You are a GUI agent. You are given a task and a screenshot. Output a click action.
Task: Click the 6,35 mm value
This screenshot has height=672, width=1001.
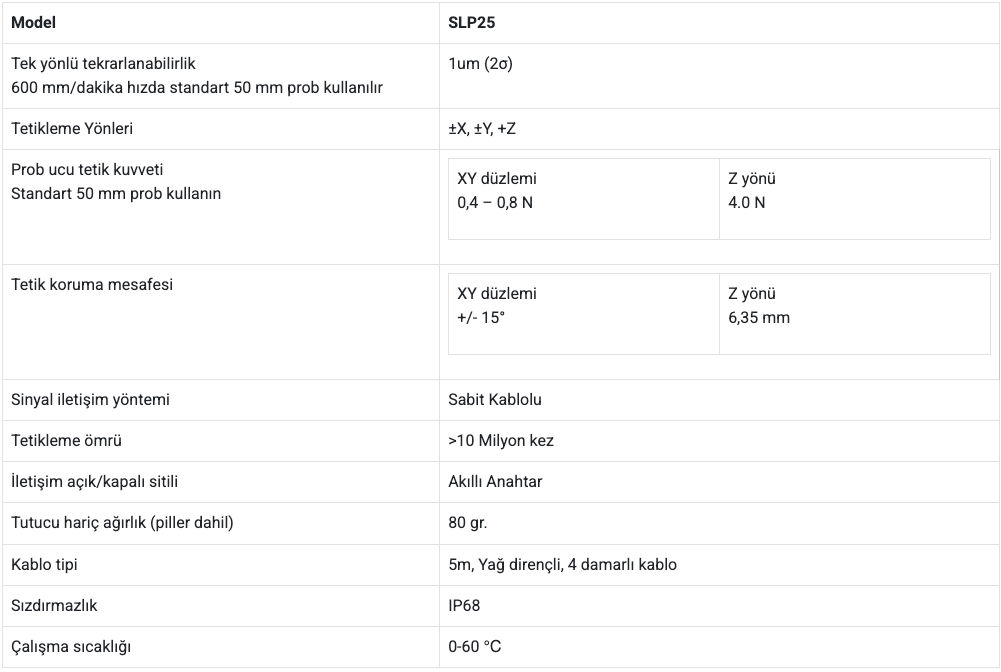pos(759,318)
